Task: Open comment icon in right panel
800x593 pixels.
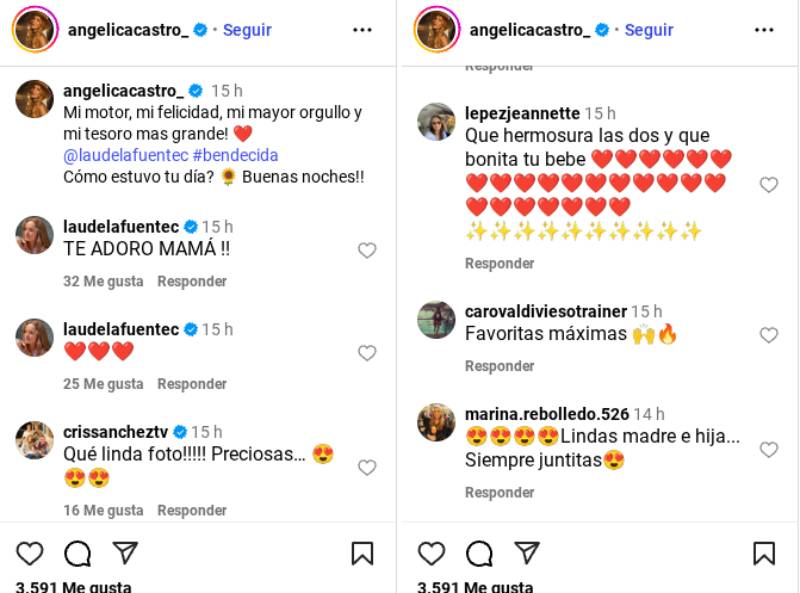Action: tap(479, 553)
